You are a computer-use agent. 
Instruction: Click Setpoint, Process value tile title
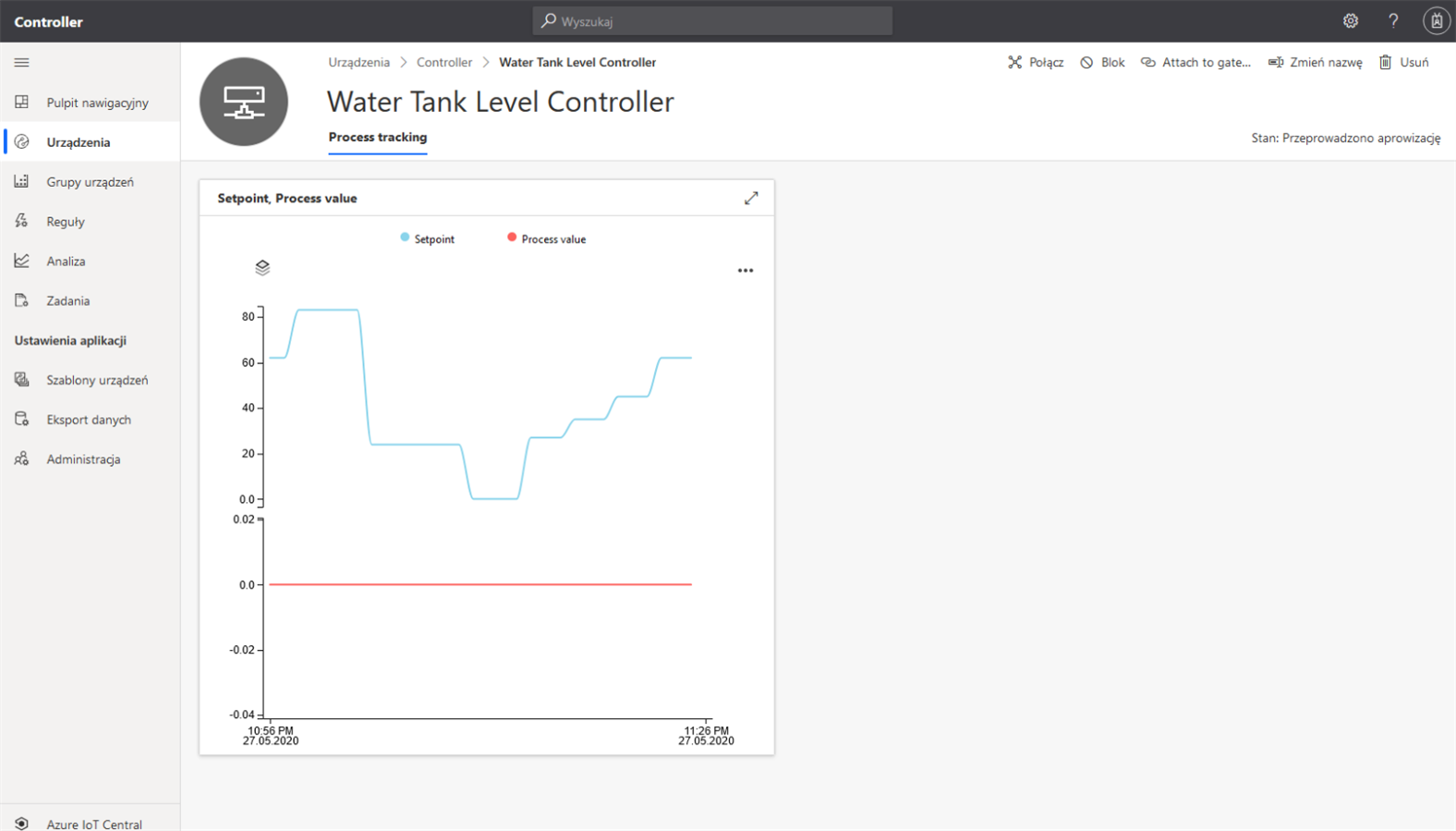[287, 198]
